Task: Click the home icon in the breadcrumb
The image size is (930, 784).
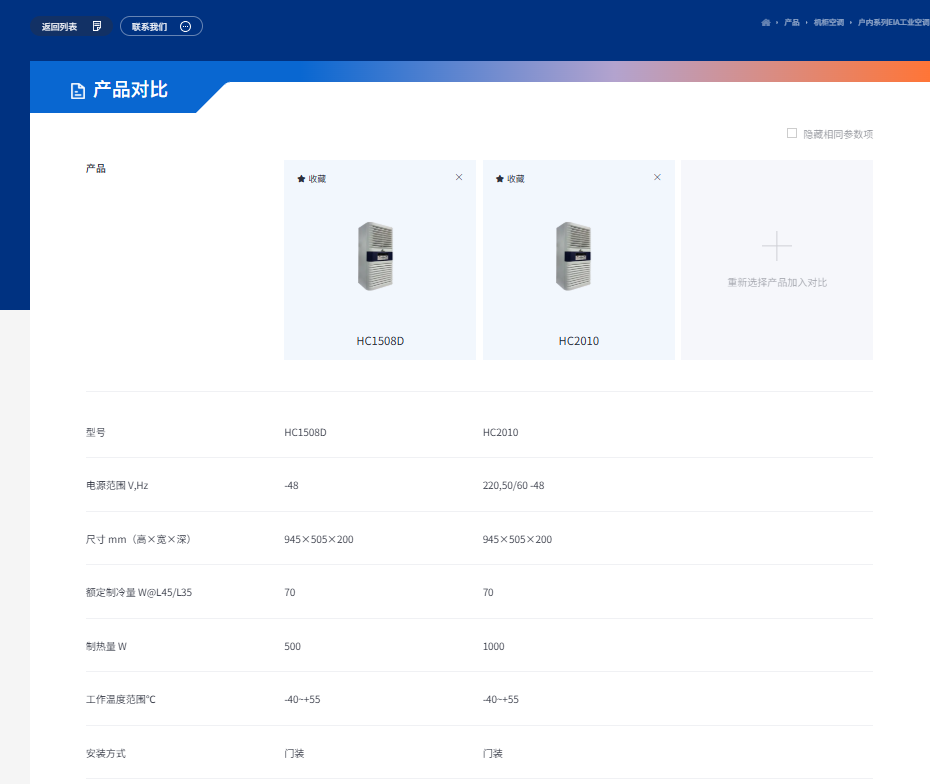Action: [x=765, y=20]
